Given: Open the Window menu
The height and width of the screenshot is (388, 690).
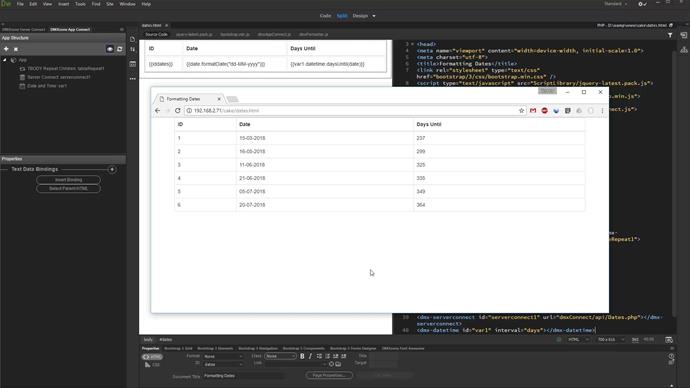Looking at the screenshot, I should click(128, 4).
